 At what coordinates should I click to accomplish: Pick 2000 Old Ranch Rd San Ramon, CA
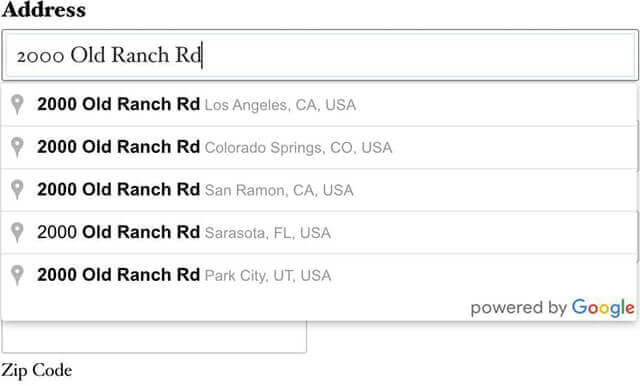pyautogui.click(x=319, y=190)
